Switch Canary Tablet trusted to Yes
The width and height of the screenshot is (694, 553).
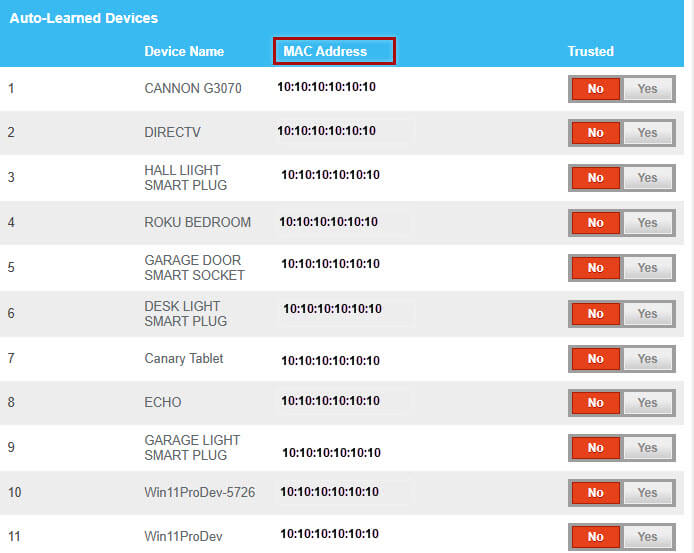(x=647, y=359)
